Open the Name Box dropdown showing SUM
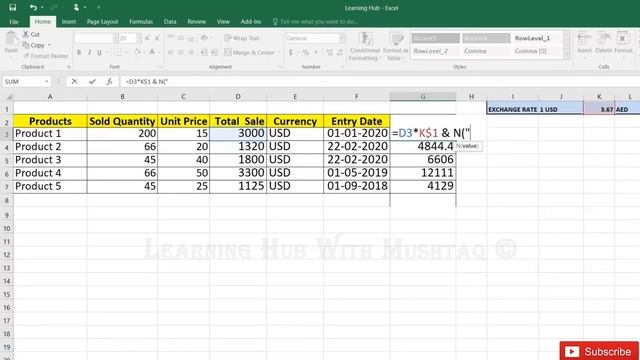This screenshot has width=640, height=360. click(47, 82)
